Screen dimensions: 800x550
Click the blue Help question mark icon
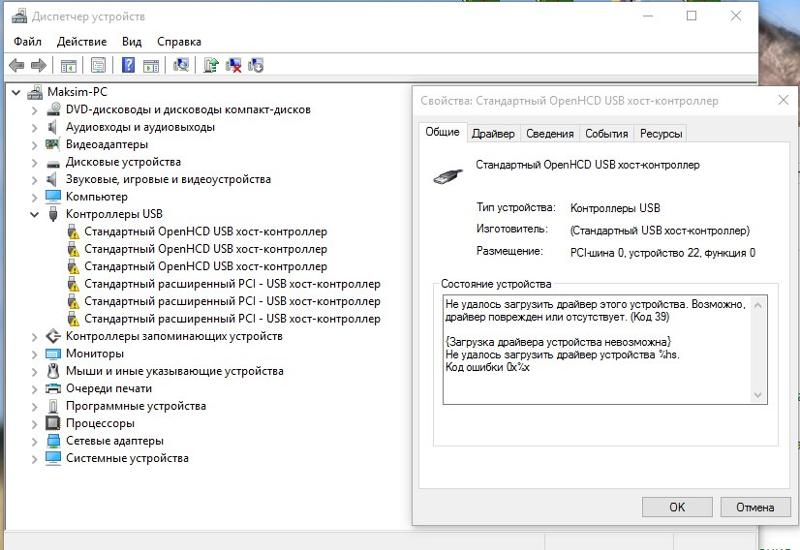tap(128, 66)
